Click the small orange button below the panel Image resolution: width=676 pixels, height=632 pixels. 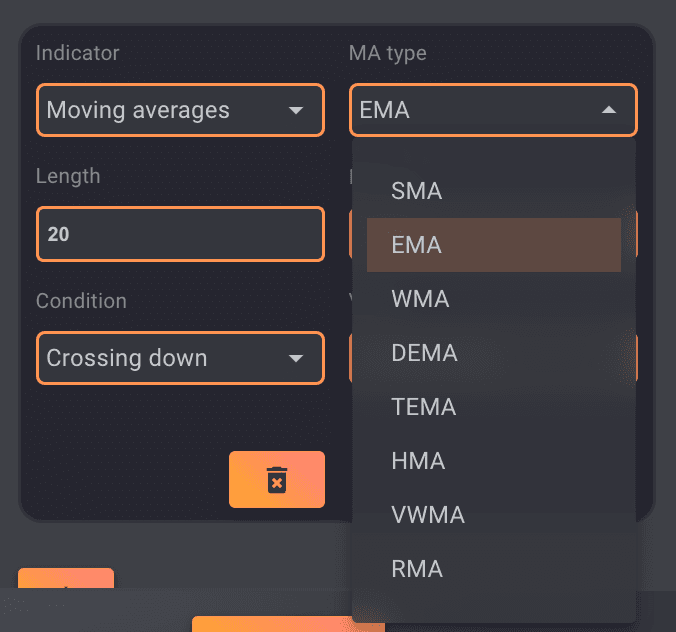[x=66, y=582]
